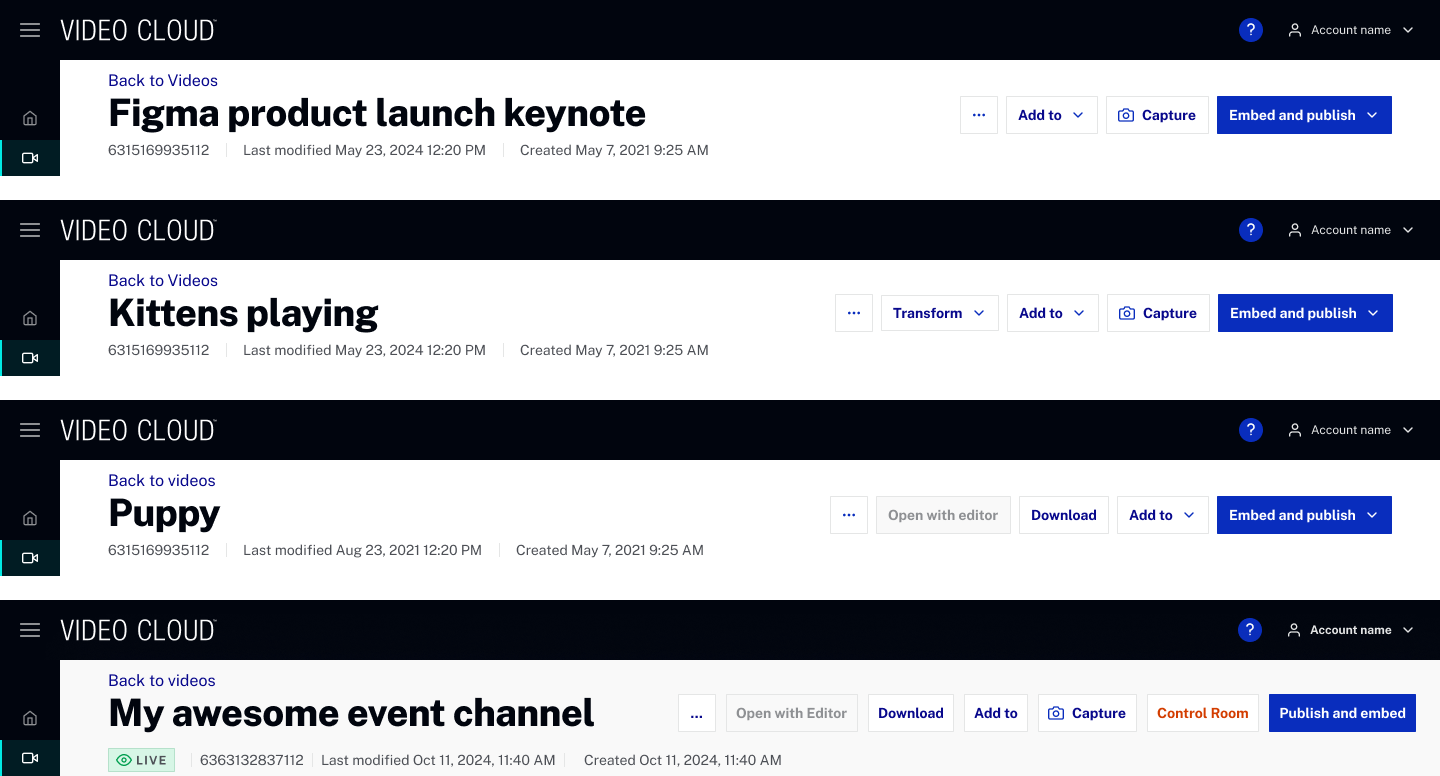Open more options ellipsis for event channel
This screenshot has width=1440, height=776.
pyautogui.click(x=697, y=713)
